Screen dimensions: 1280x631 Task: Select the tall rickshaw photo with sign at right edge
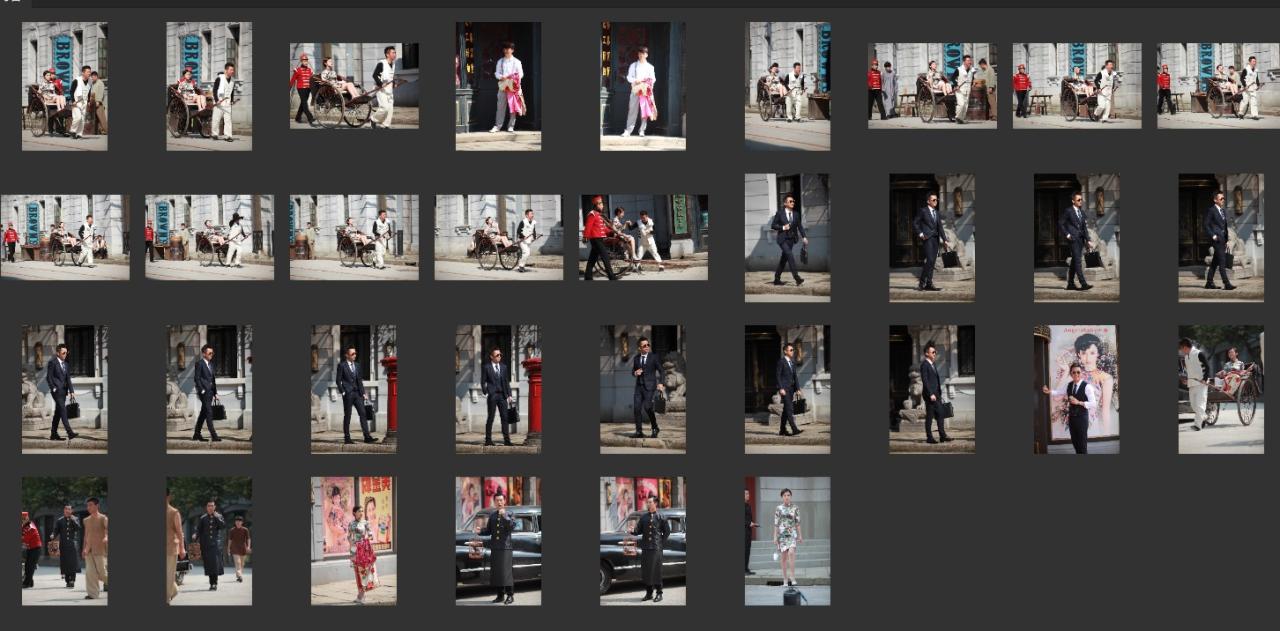(x=787, y=86)
